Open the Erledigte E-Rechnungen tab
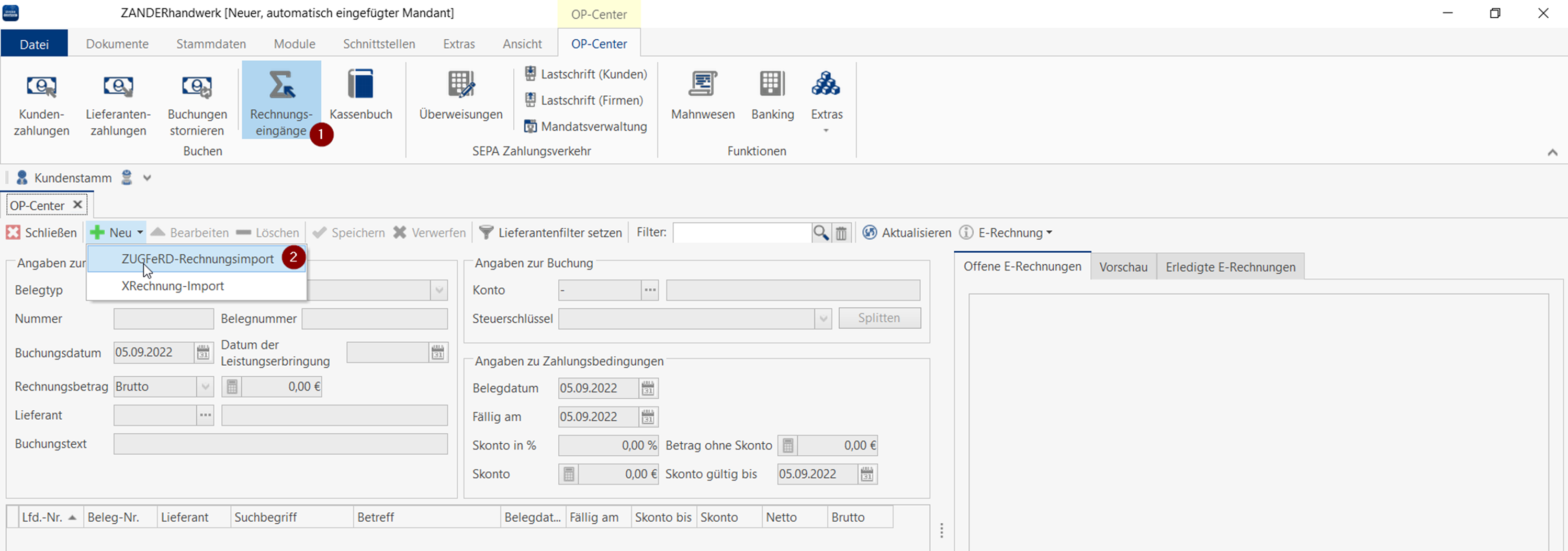 click(1231, 267)
